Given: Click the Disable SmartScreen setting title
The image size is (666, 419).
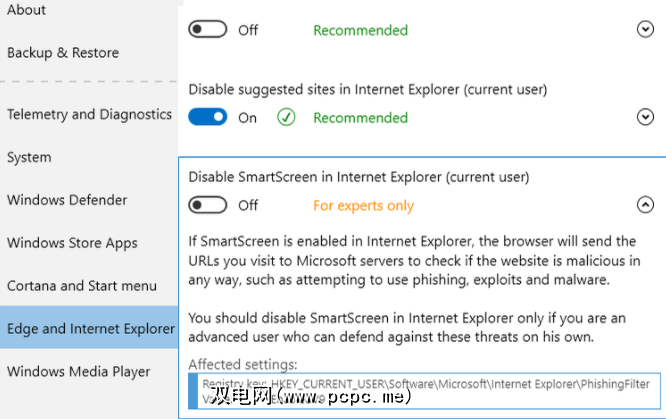Looking at the screenshot, I should pos(359,177).
